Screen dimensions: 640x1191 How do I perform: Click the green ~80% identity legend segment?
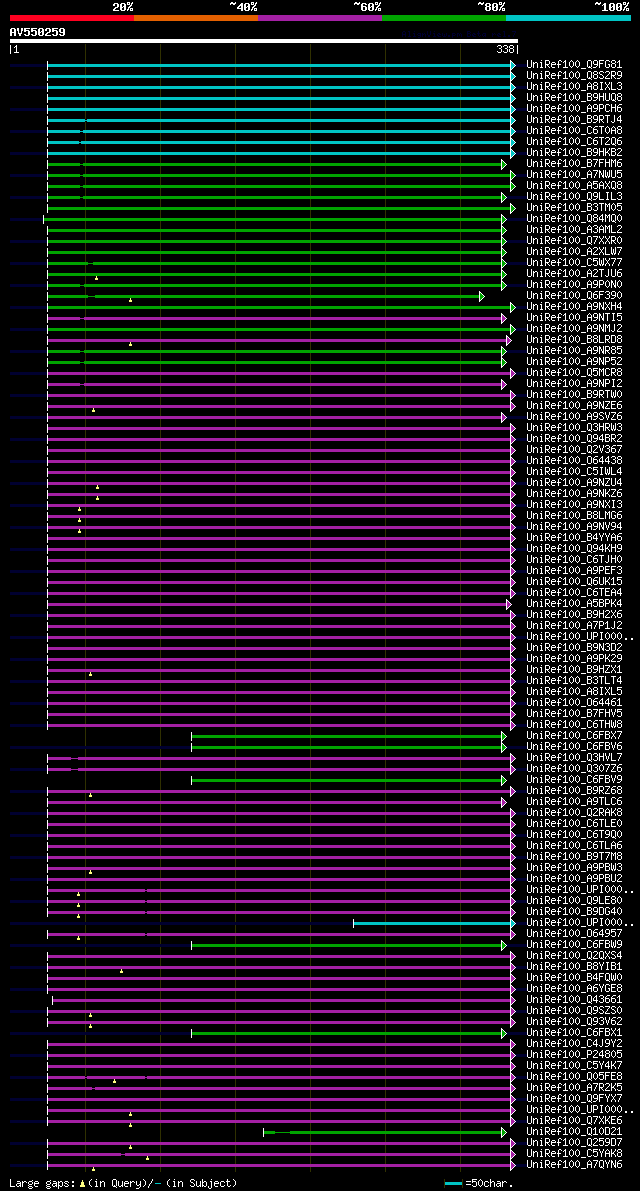coord(444,17)
